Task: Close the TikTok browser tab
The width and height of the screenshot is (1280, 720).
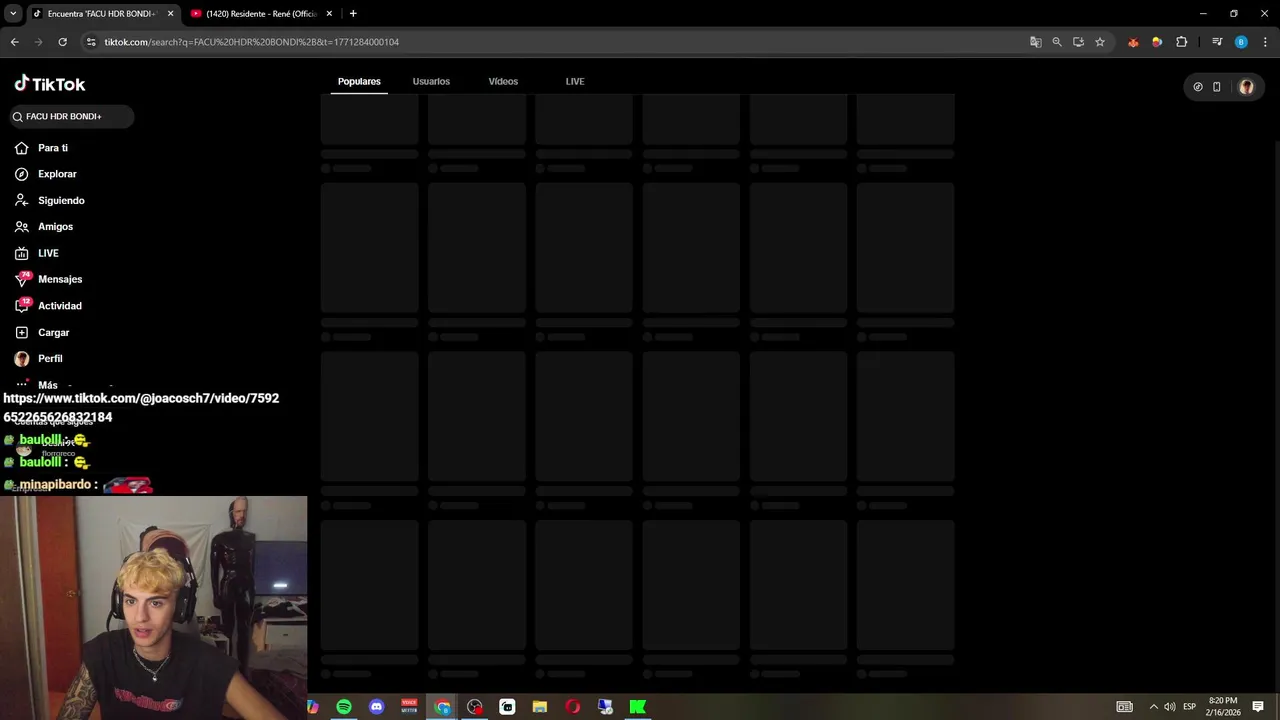Action: pyautogui.click(x=170, y=14)
